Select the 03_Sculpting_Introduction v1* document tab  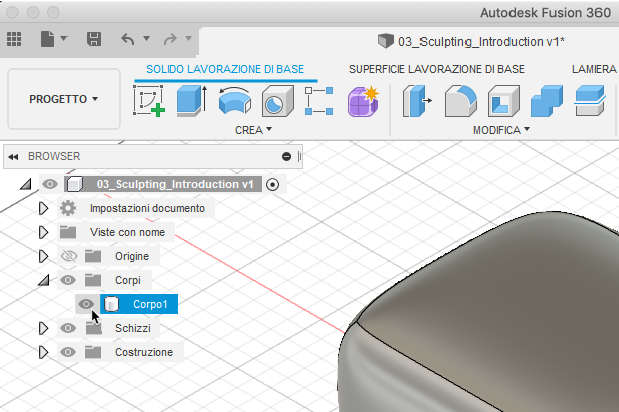(471, 41)
